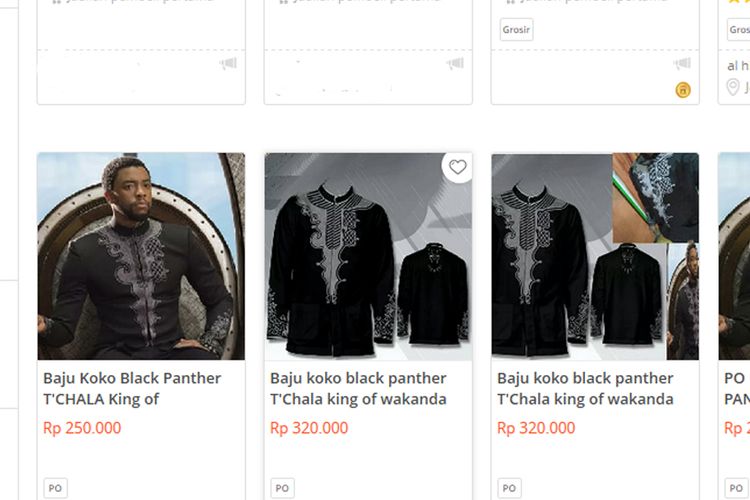Click the location pin icon on the rightmost card
750x500 pixels.
733,88
